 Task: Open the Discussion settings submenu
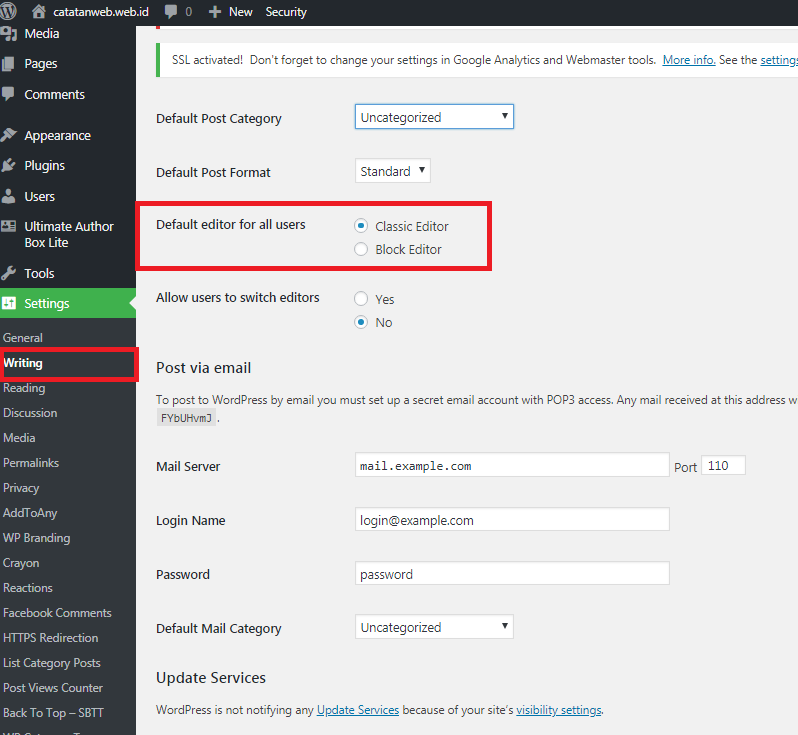pyautogui.click(x=30, y=413)
